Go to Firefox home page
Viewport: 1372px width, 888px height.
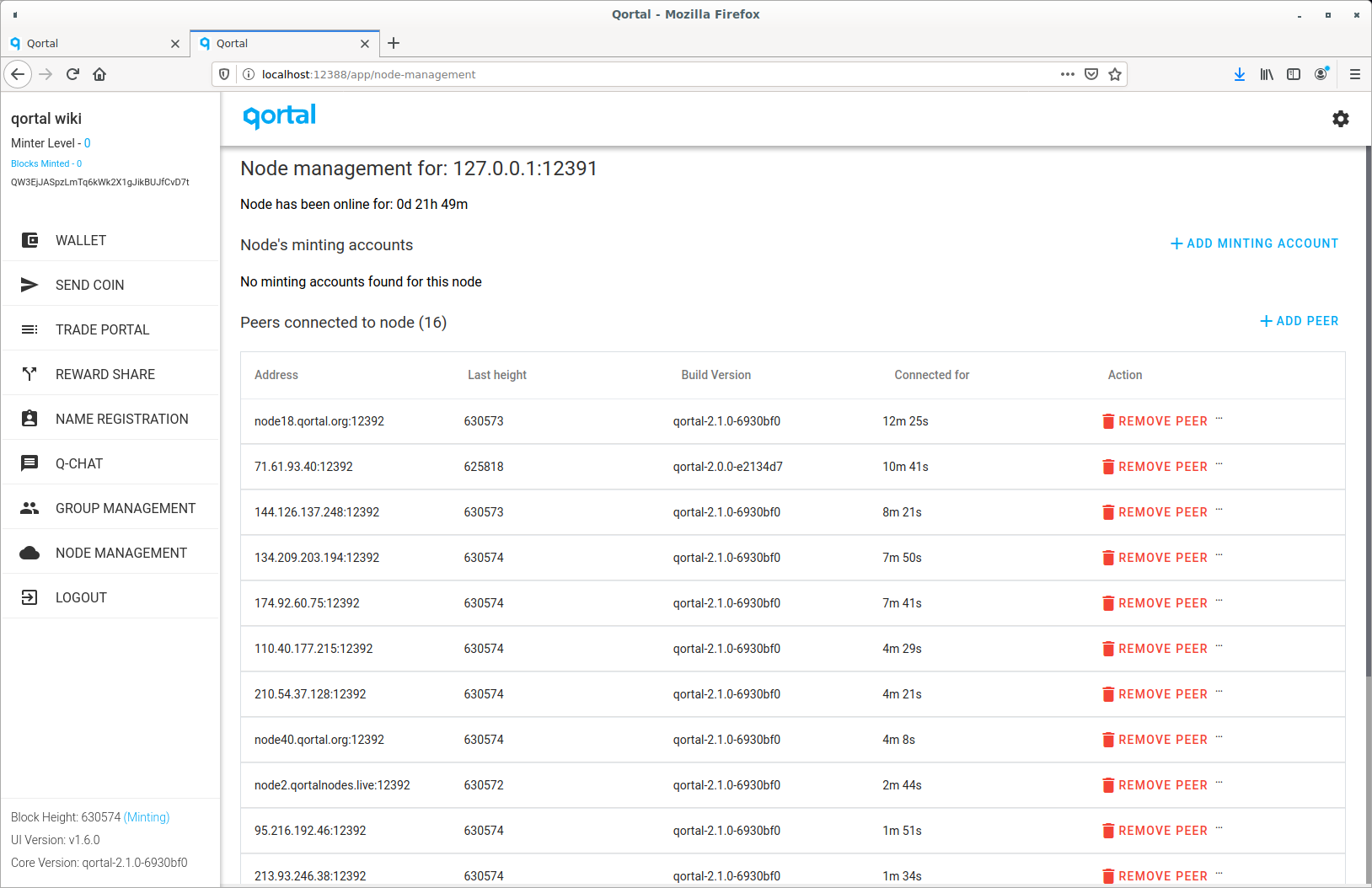click(x=99, y=74)
